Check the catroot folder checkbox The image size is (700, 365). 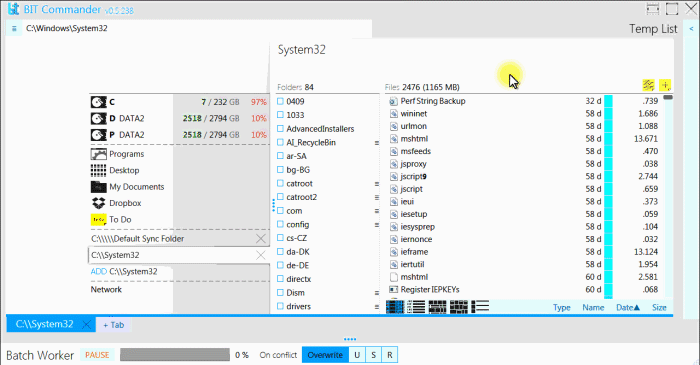[280, 183]
